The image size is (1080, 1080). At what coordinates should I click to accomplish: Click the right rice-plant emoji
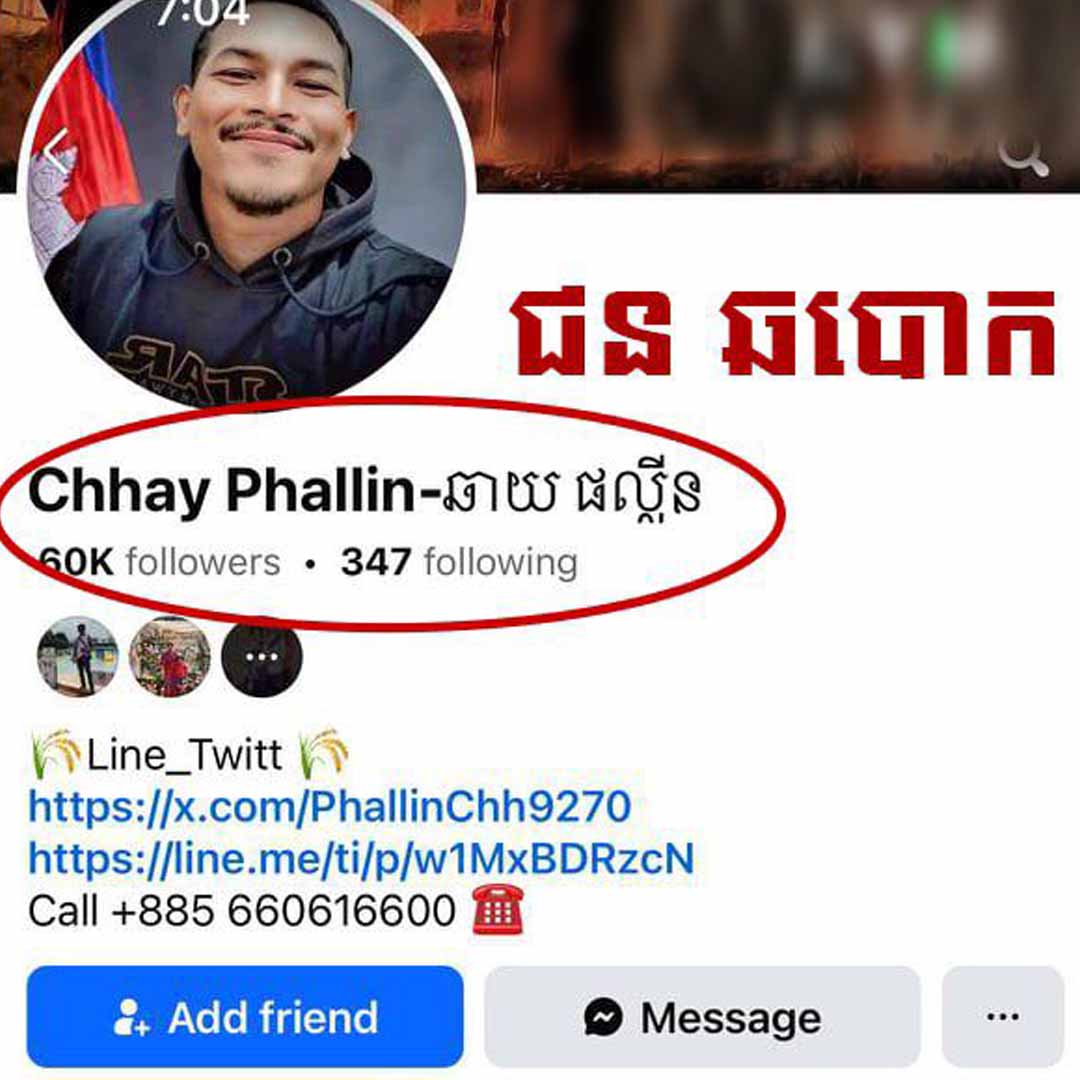point(323,753)
